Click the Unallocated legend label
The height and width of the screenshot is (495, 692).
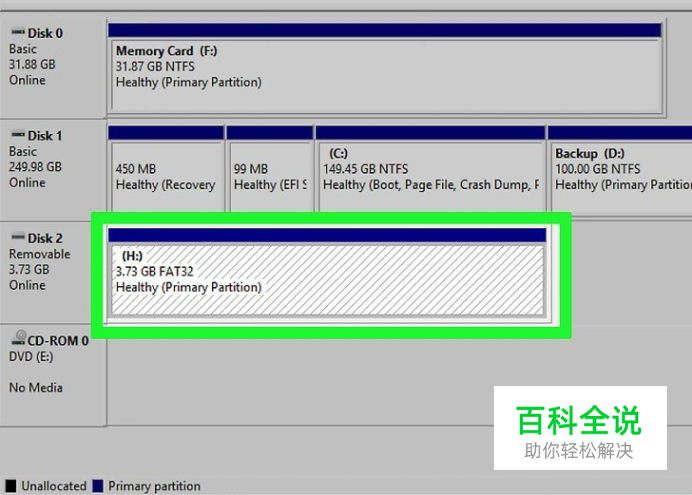pyautogui.click(x=54, y=486)
